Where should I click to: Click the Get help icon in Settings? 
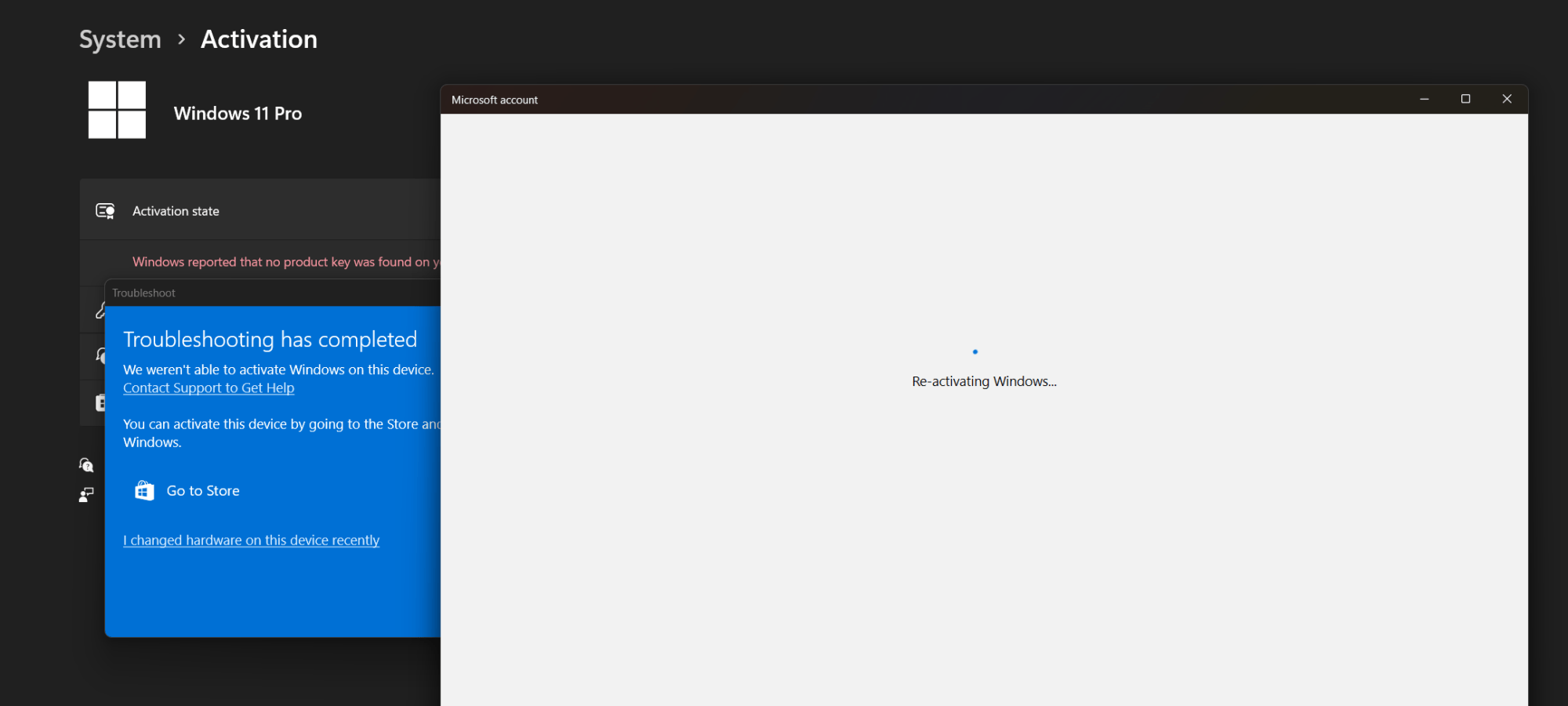click(86, 465)
